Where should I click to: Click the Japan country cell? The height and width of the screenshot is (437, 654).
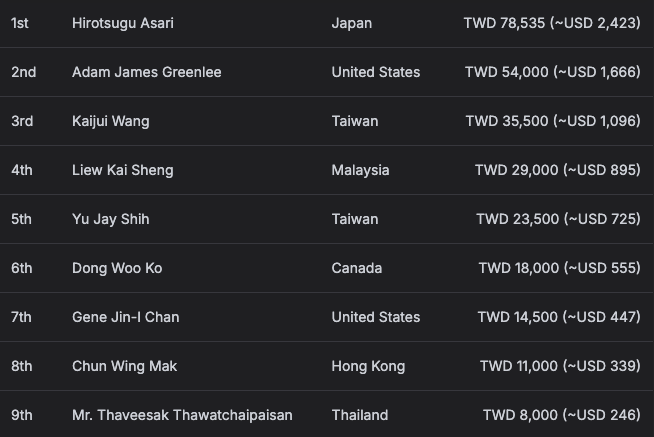(x=352, y=23)
